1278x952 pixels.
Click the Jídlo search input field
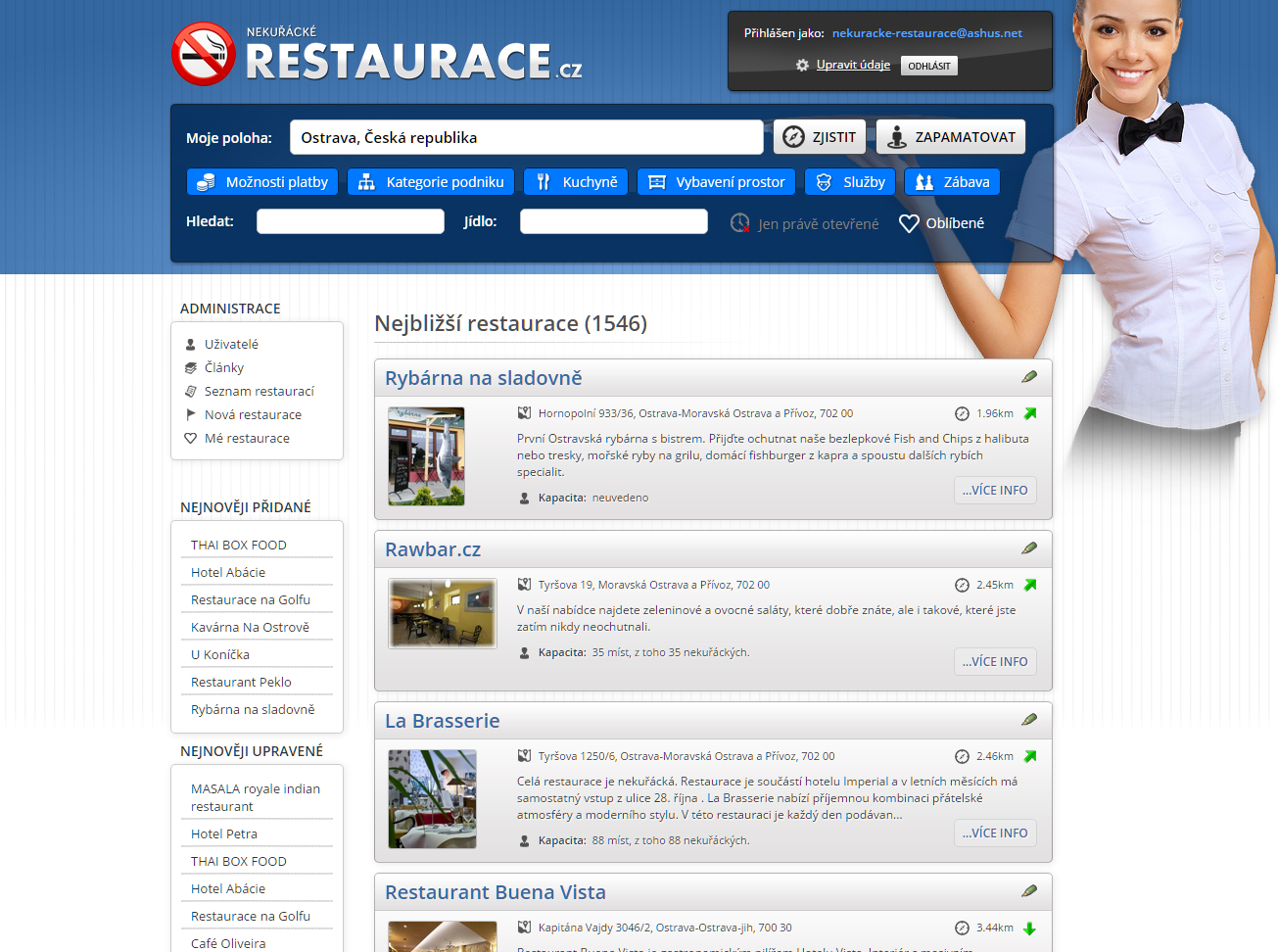[x=613, y=222]
